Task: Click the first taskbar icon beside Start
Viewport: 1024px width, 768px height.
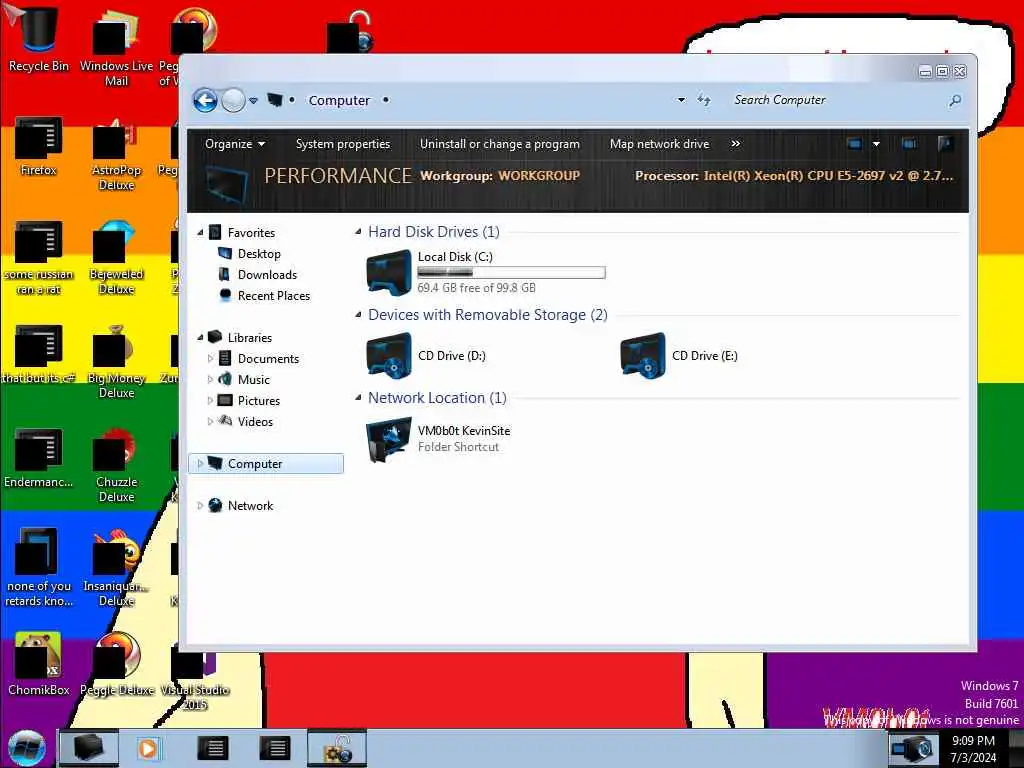Action: click(x=89, y=748)
